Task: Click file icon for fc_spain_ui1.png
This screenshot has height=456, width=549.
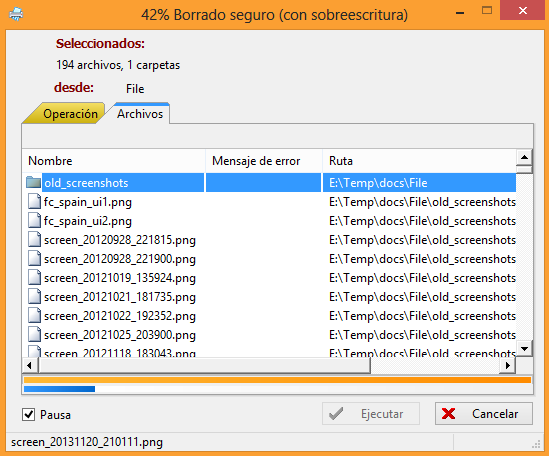Action: pyautogui.click(x=34, y=202)
